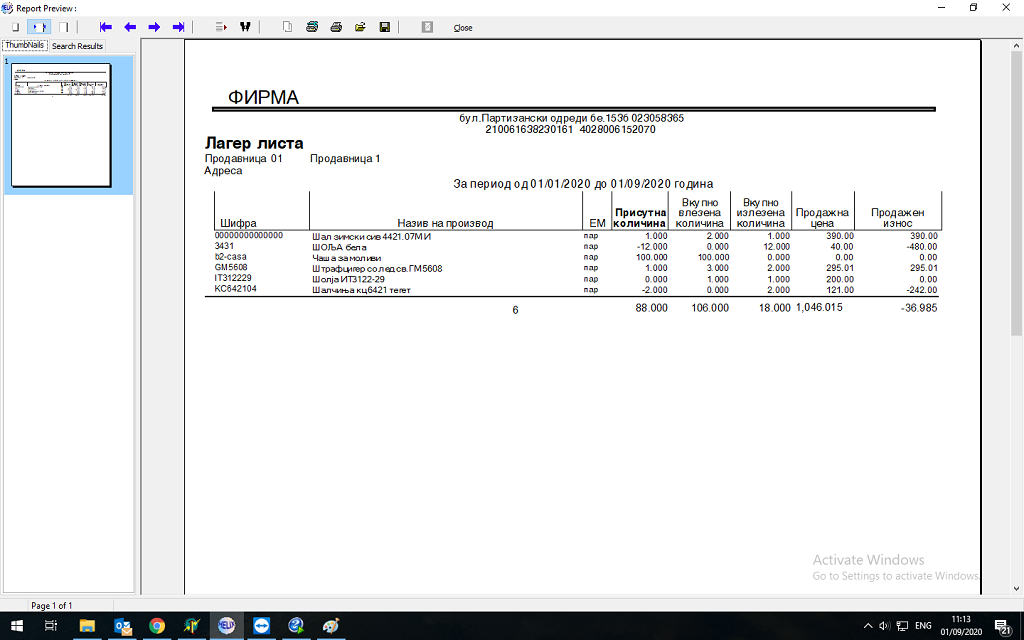This screenshot has width=1024, height=640.
Task: Click the column header "Назив на производ"
Action: pyautogui.click(x=445, y=223)
